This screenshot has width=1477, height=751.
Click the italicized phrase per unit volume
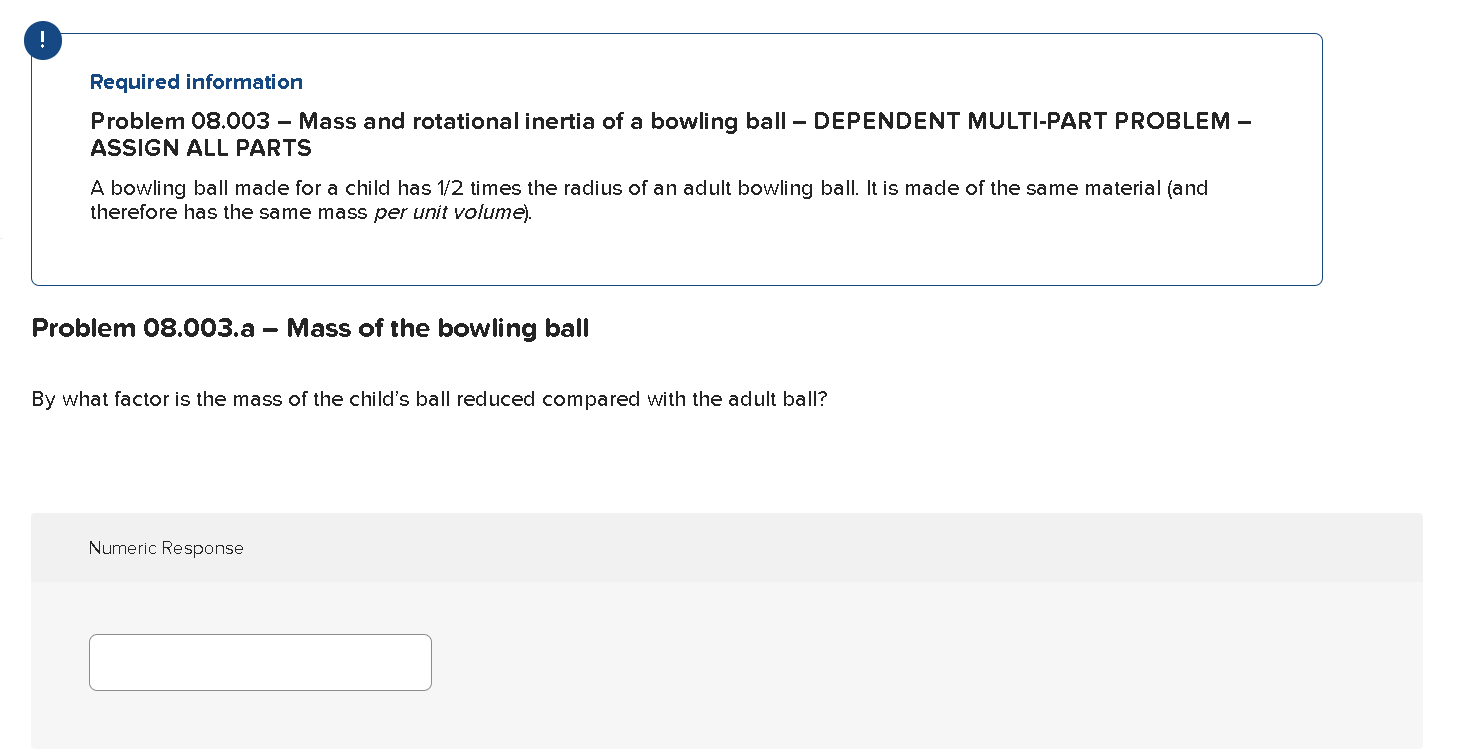(x=448, y=212)
